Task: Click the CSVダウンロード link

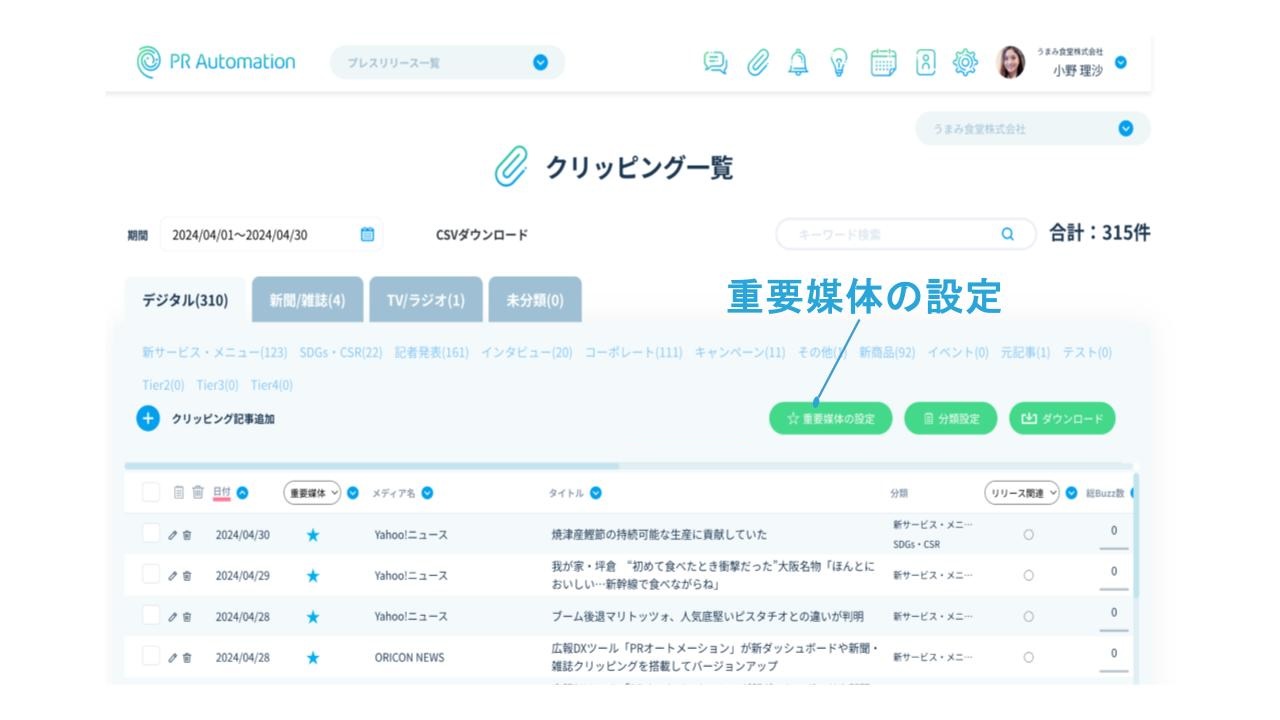Action: point(481,235)
